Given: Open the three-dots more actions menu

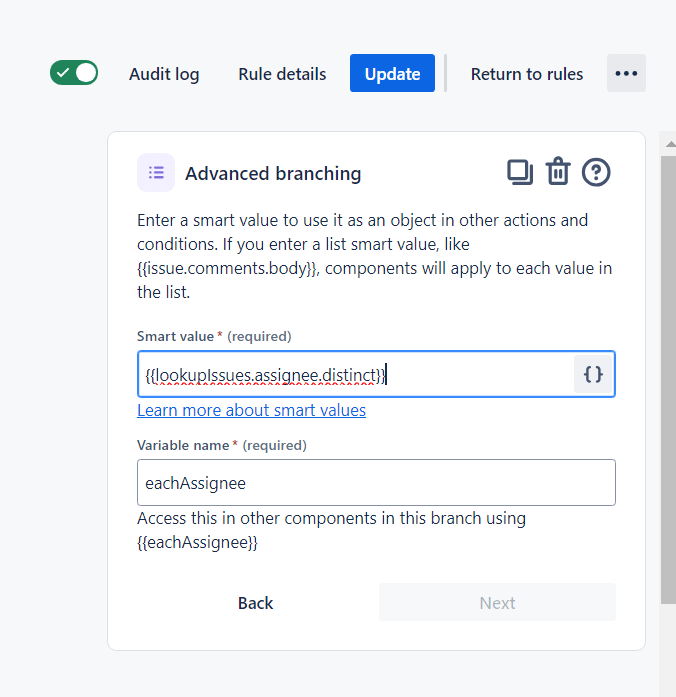Looking at the screenshot, I should (626, 73).
